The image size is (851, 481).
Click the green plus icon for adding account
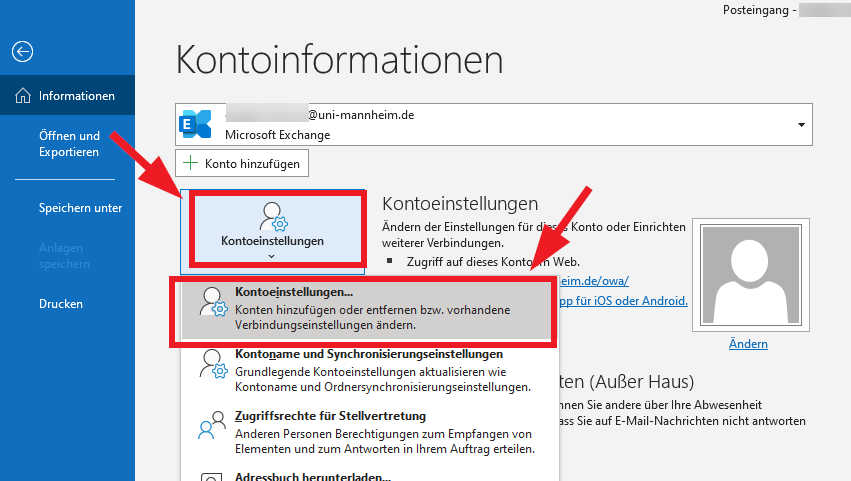[x=190, y=163]
